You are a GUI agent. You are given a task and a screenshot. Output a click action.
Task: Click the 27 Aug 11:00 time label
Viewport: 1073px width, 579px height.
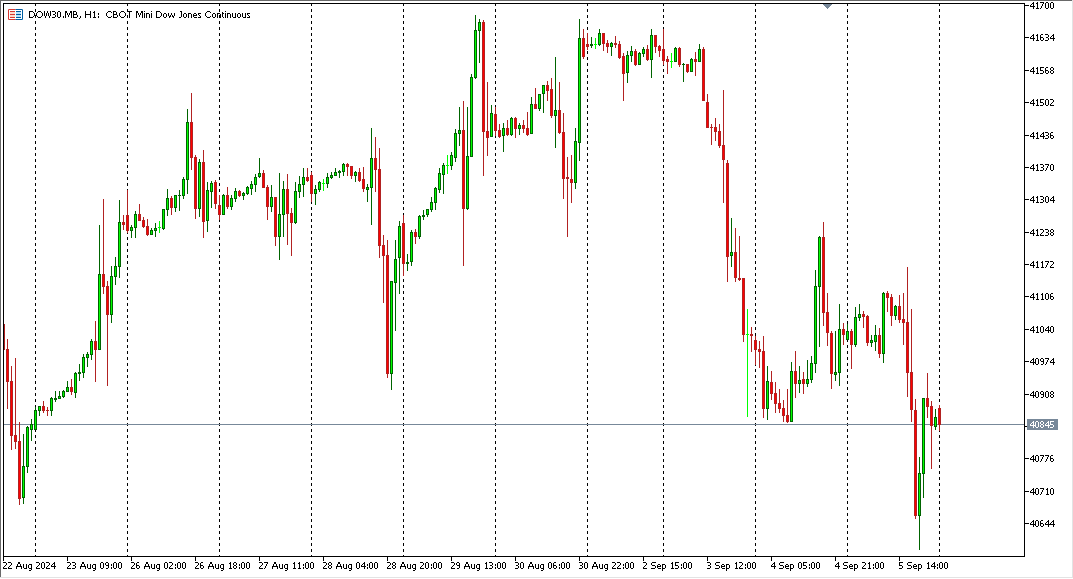coord(287,566)
